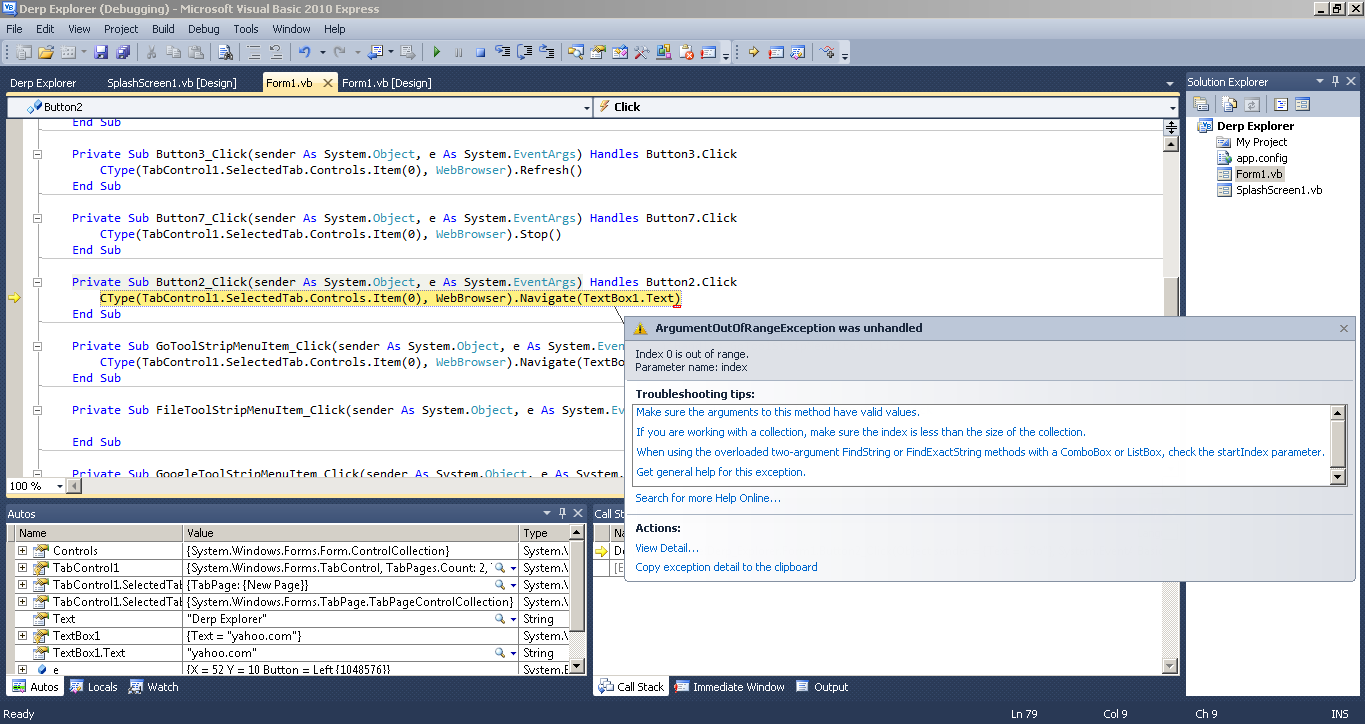Click the Properties icon in Solution Explorer toolbar

[1202, 104]
